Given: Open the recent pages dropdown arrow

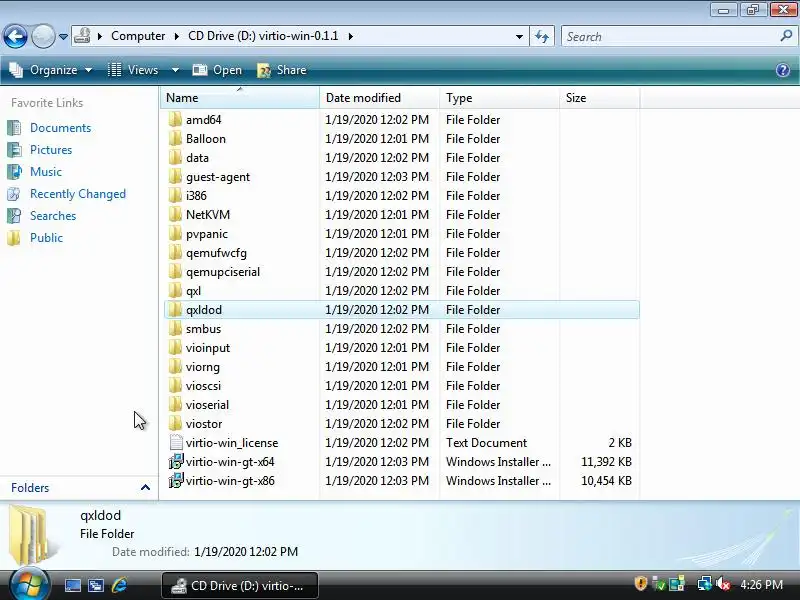Looking at the screenshot, I should click(x=63, y=37).
